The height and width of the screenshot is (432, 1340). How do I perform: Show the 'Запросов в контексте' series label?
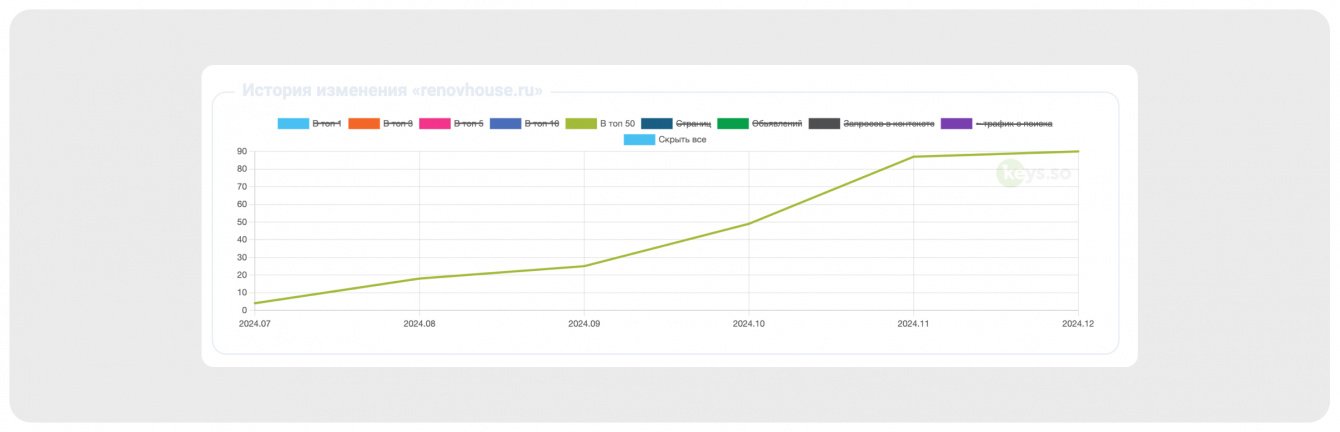(x=889, y=124)
